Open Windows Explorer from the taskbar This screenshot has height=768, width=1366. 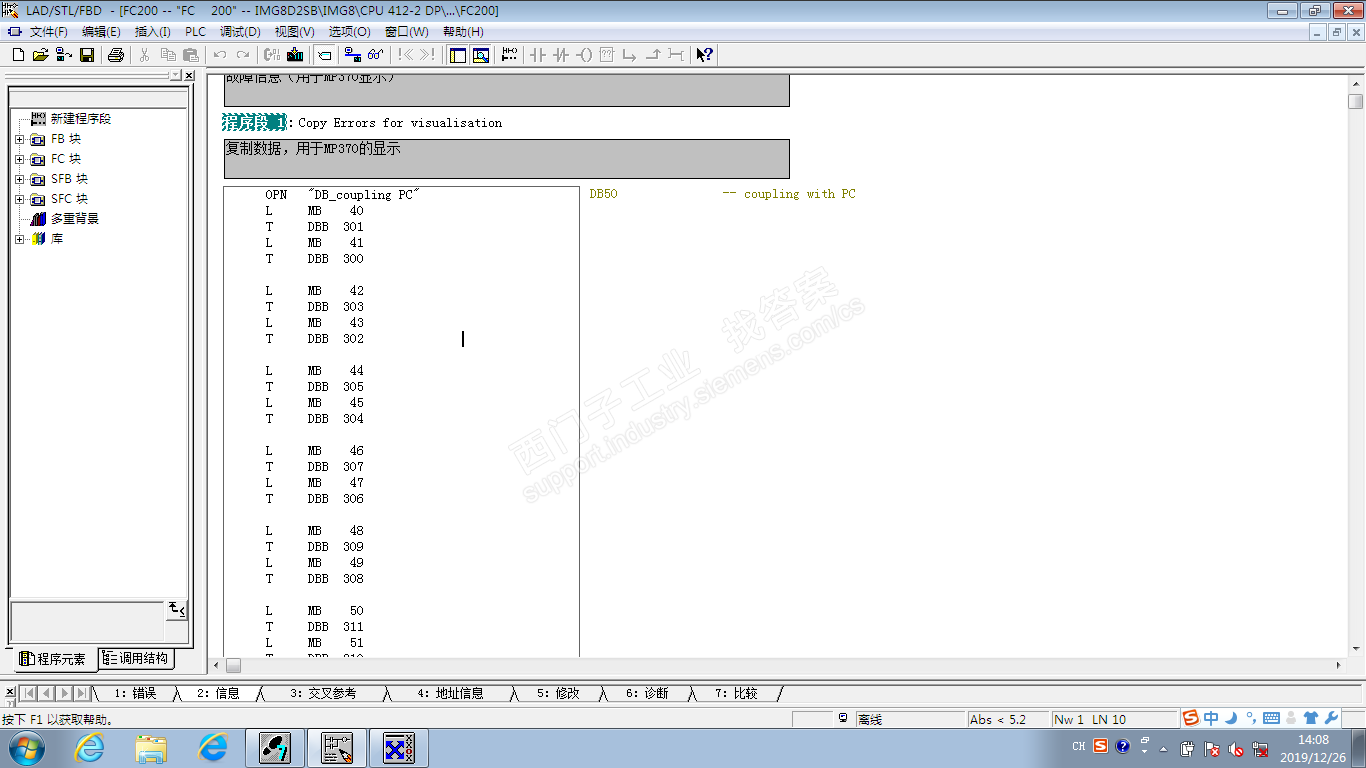[x=151, y=748]
